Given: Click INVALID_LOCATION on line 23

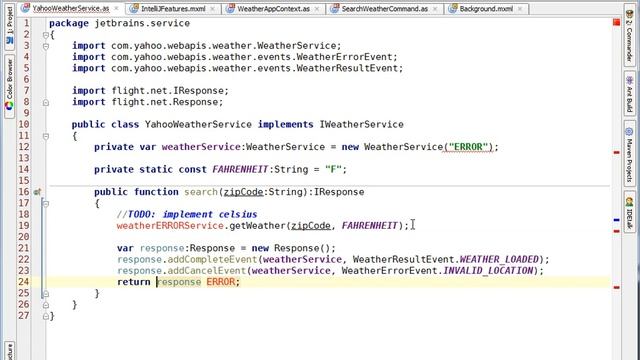Looking at the screenshot, I should 488,271.
